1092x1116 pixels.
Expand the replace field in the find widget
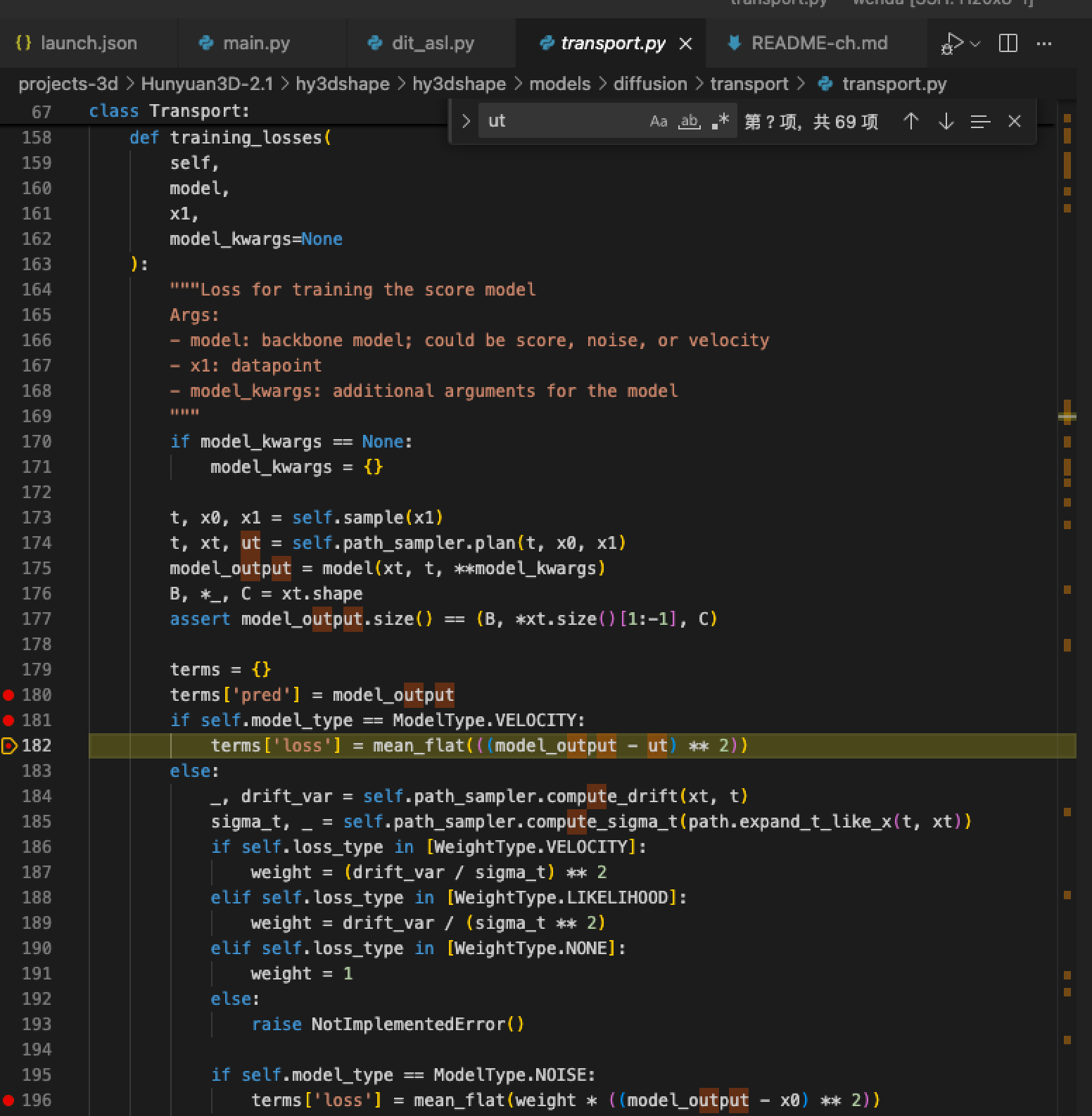tap(465, 121)
